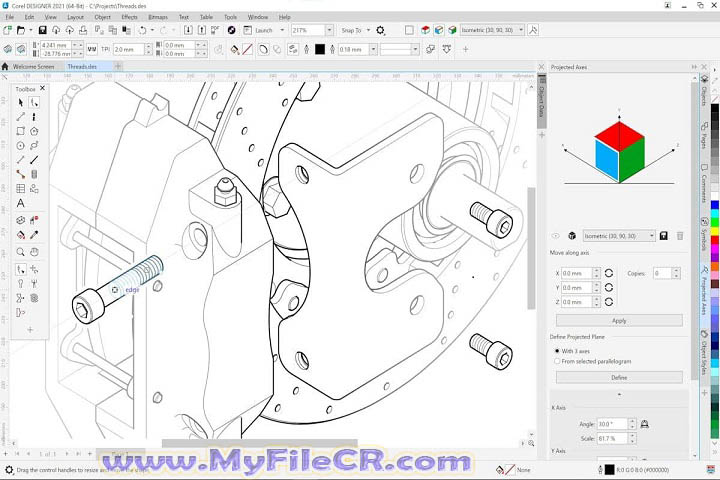Click the Undo arrow icon
Image resolution: width=720 pixels, height=480 pixels.
142,30
